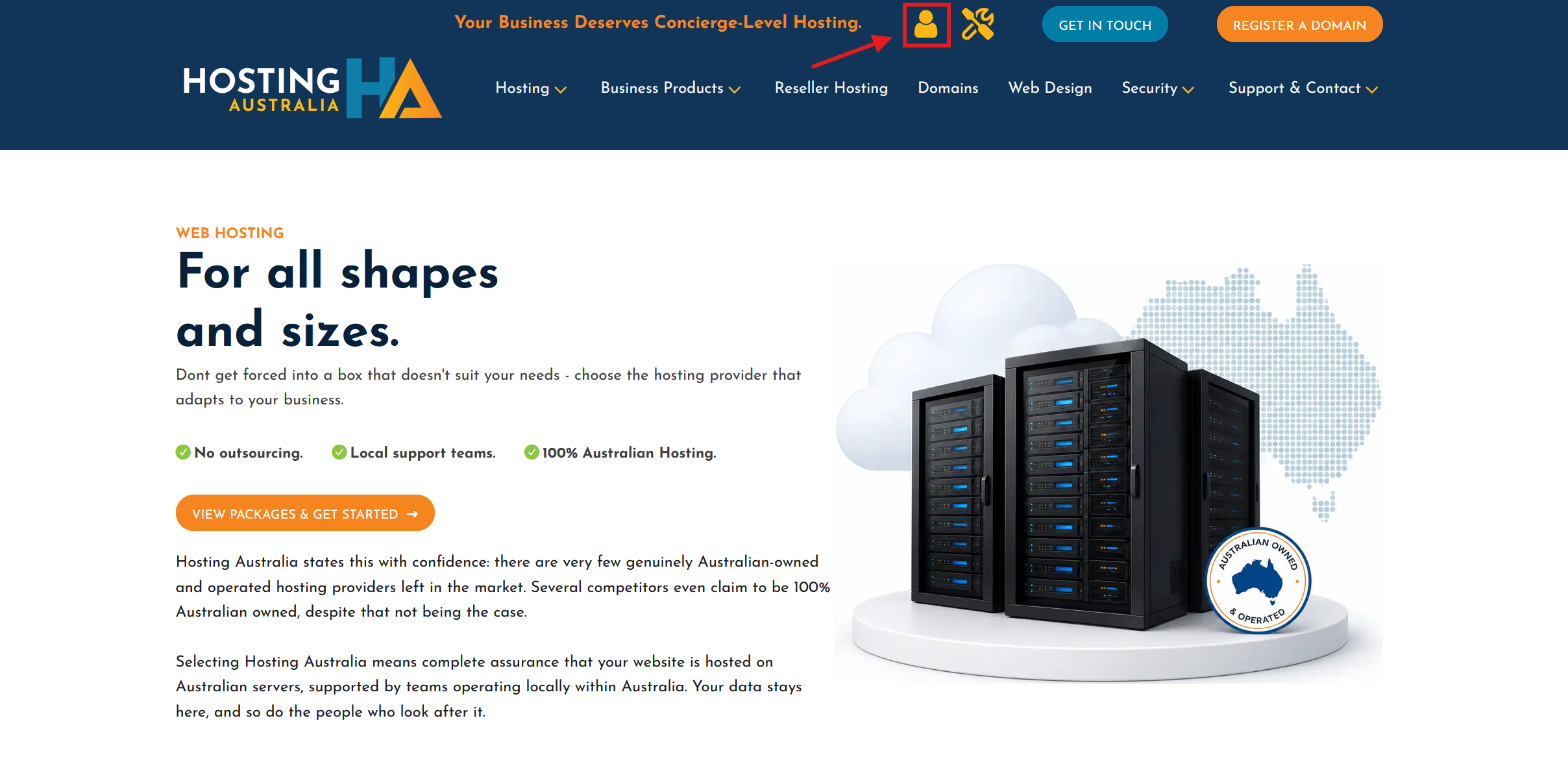Open the Domains page
The image size is (1568, 764).
pos(948,88)
